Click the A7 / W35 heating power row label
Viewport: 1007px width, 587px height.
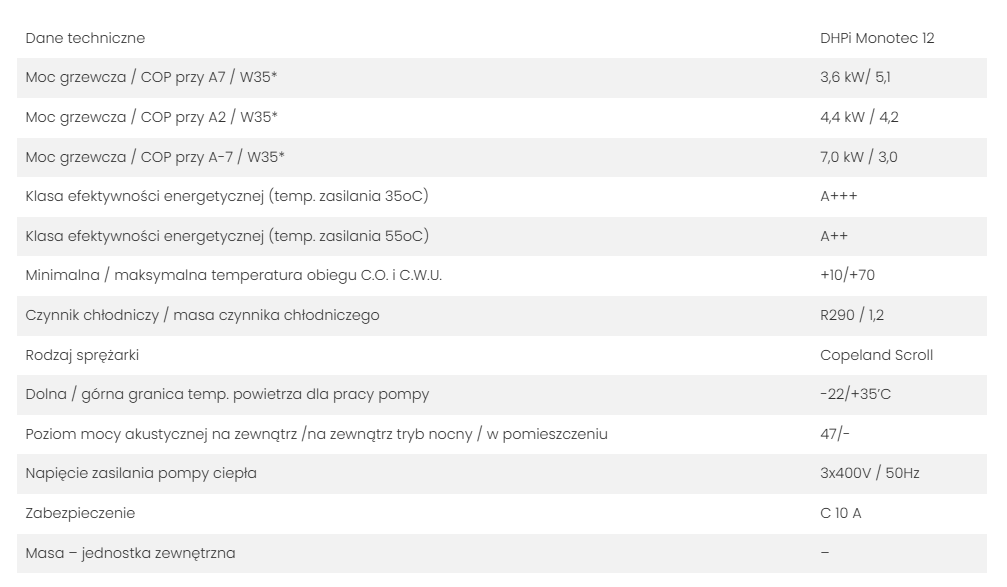pyautogui.click(x=151, y=78)
